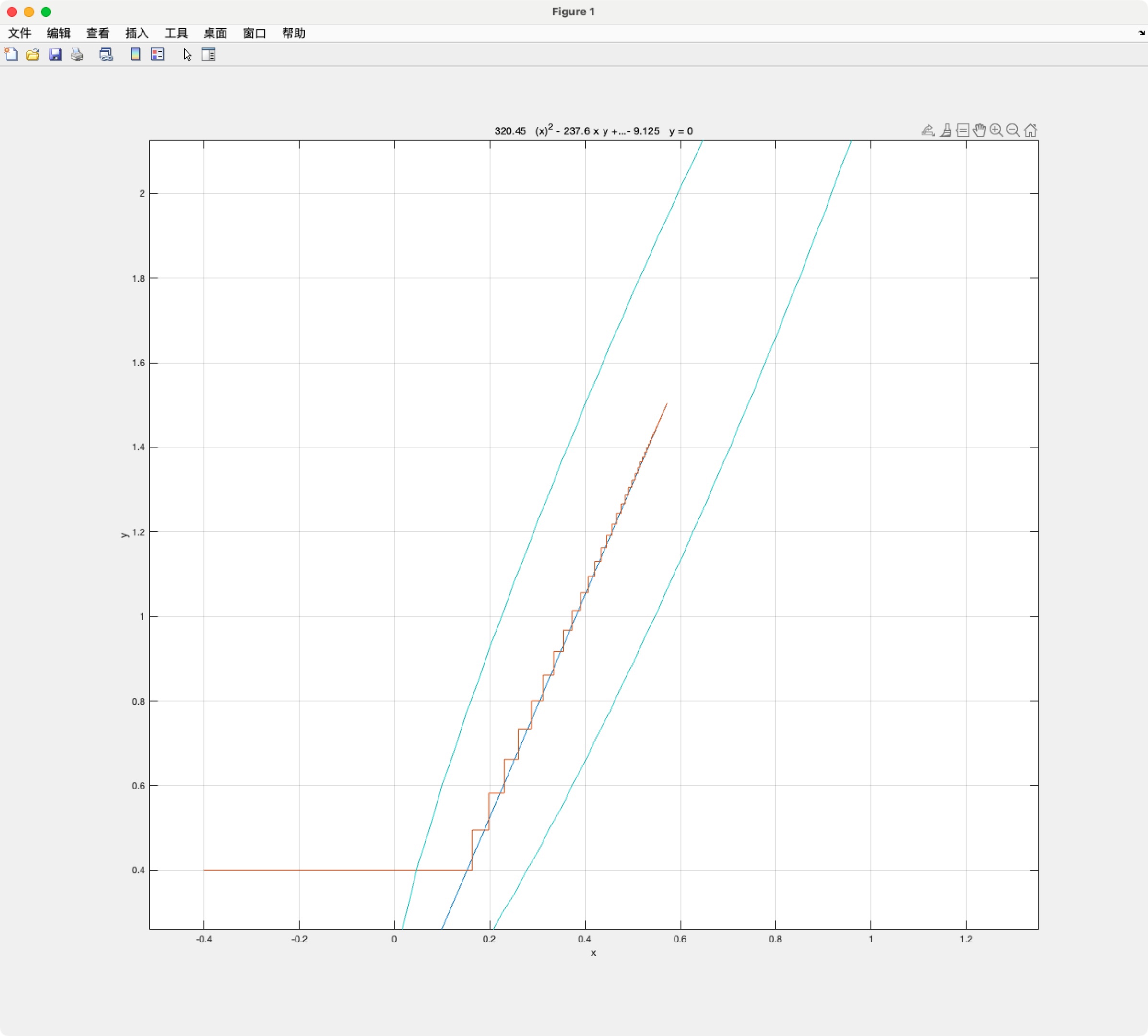Click the Link Plot icon
The image size is (1148, 1036).
point(106,55)
